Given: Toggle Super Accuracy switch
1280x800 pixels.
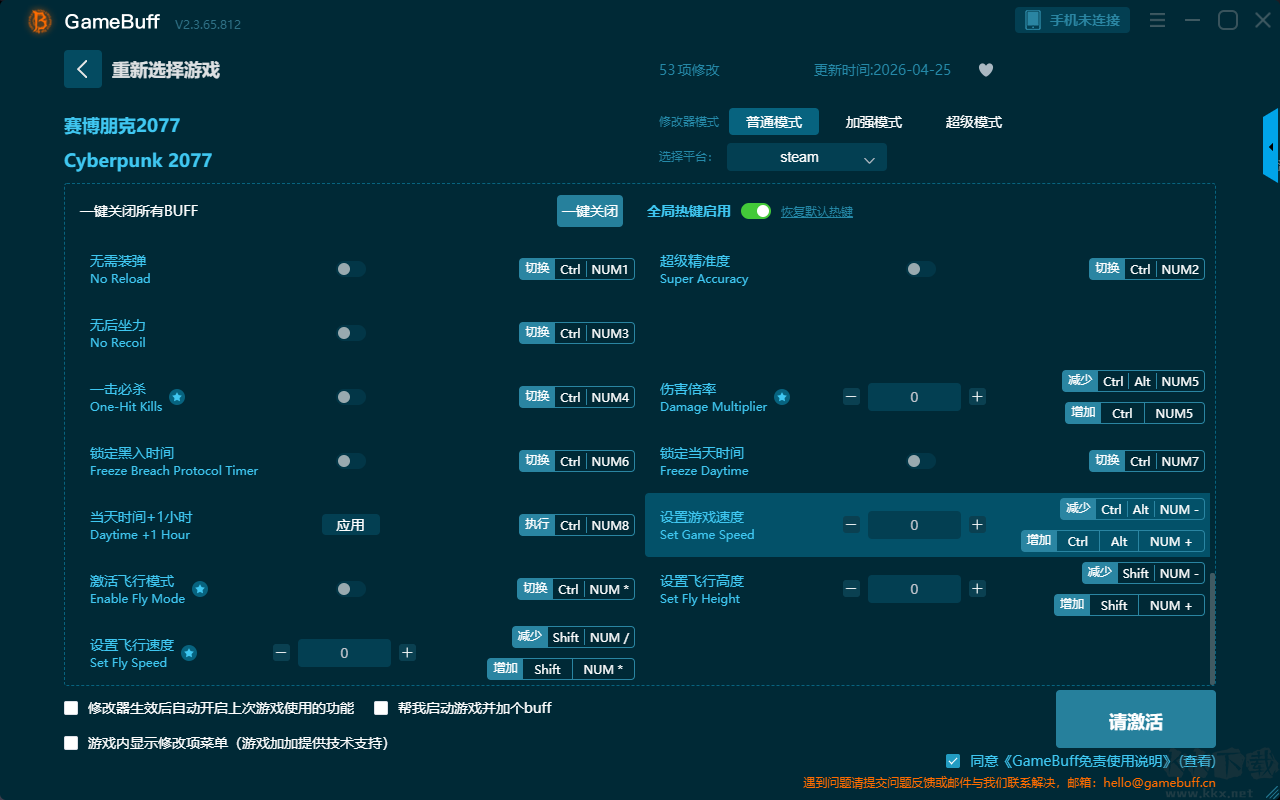Looking at the screenshot, I should (x=921, y=269).
